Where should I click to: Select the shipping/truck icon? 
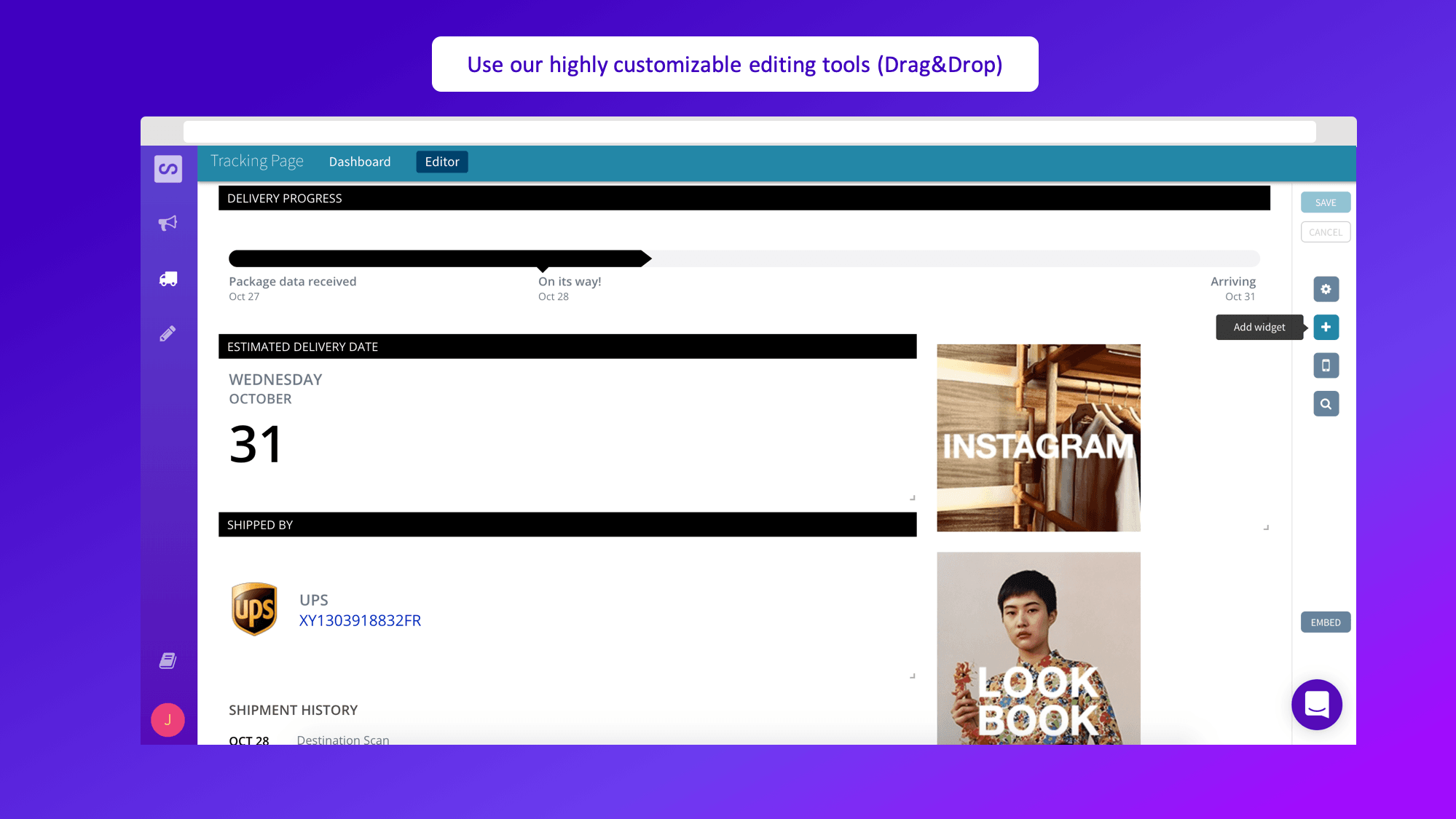pos(168,278)
